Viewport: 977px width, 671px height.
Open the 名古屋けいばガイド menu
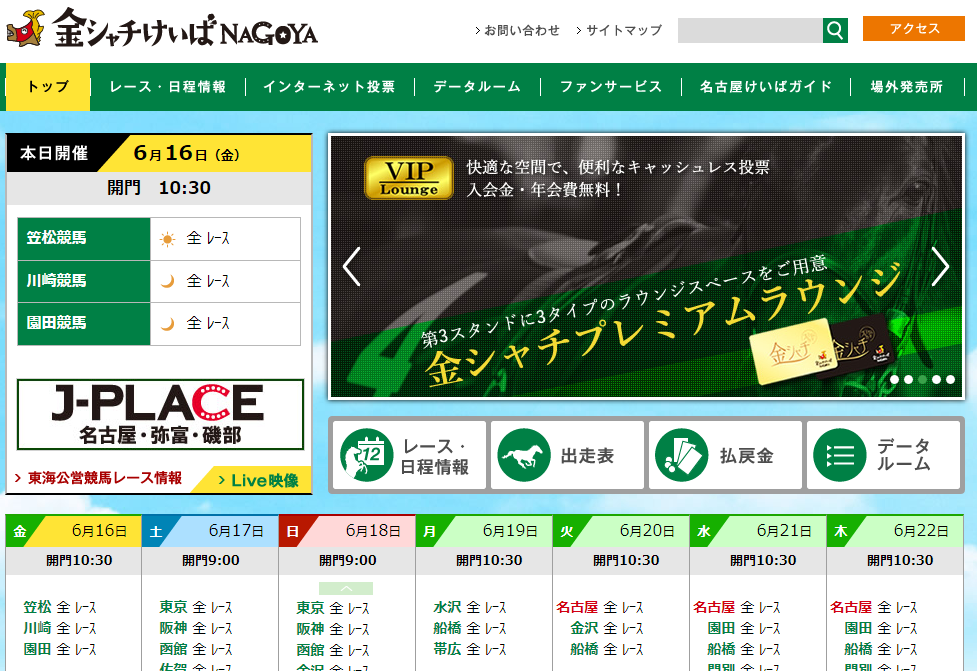[x=766, y=87]
